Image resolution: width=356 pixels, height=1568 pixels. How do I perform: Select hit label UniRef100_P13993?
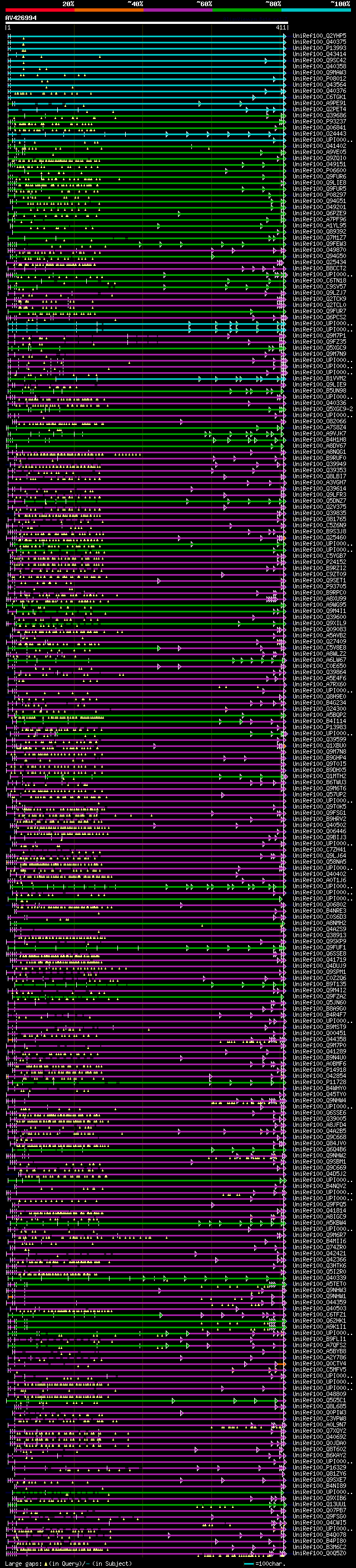coord(319,48)
